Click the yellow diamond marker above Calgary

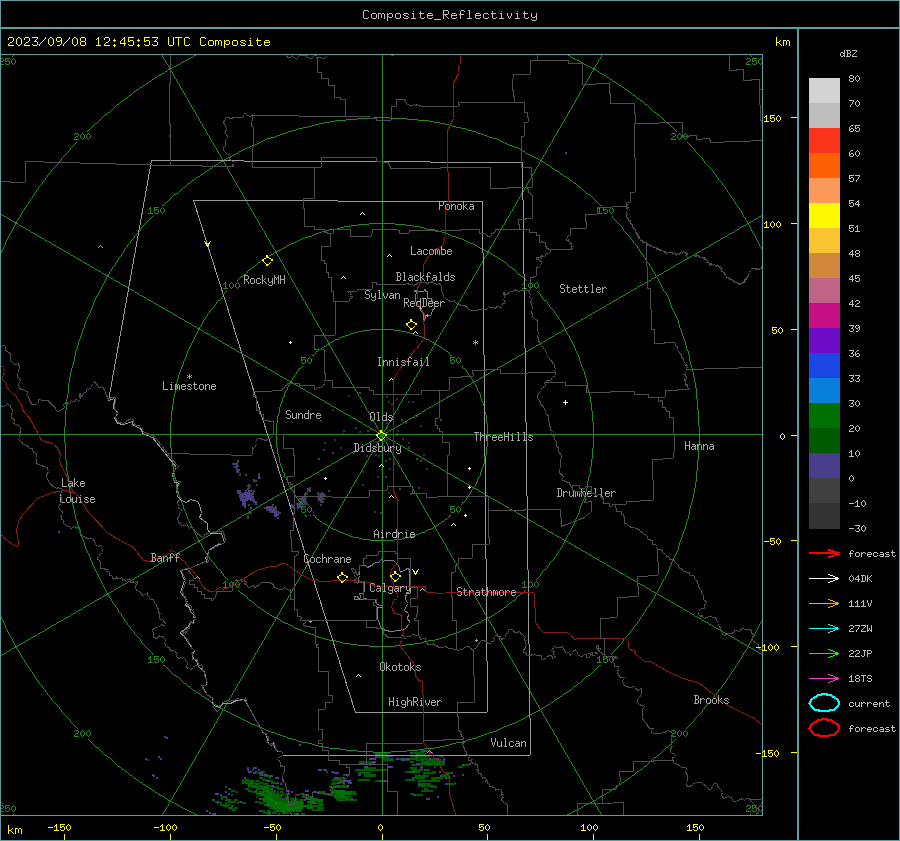click(x=395, y=576)
